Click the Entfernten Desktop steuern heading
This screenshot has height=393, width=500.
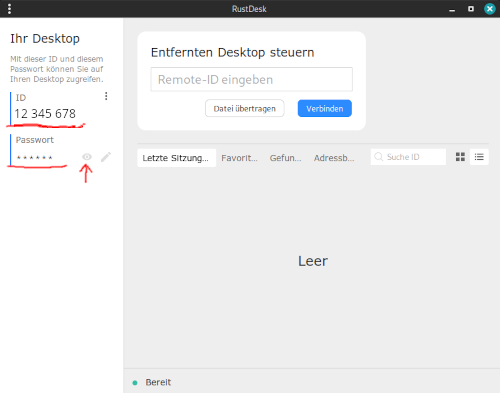(233, 52)
